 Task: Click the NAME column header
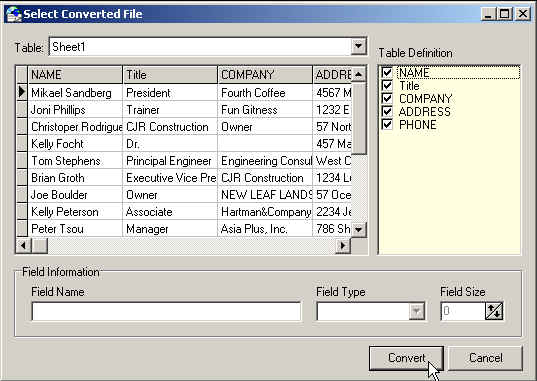pyautogui.click(x=75, y=74)
